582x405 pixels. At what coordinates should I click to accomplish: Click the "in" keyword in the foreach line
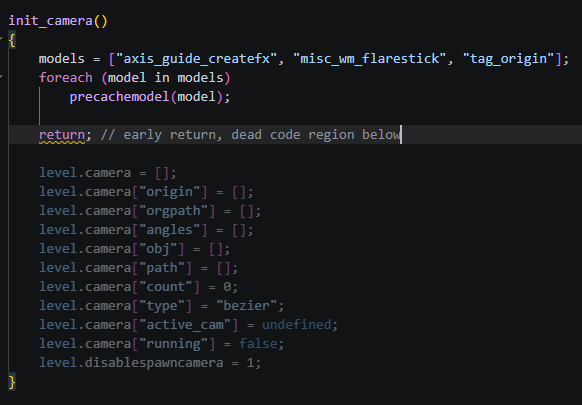click(162, 78)
